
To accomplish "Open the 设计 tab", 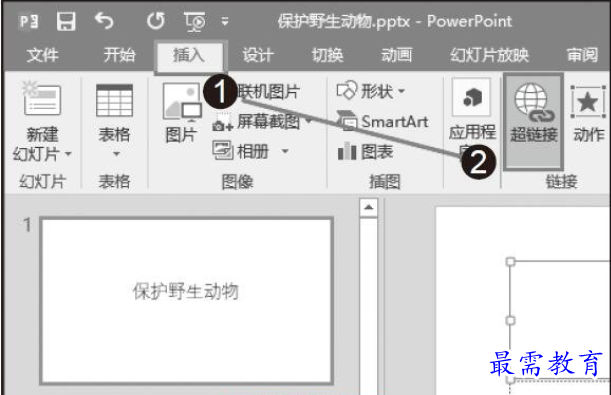I will click(x=258, y=55).
